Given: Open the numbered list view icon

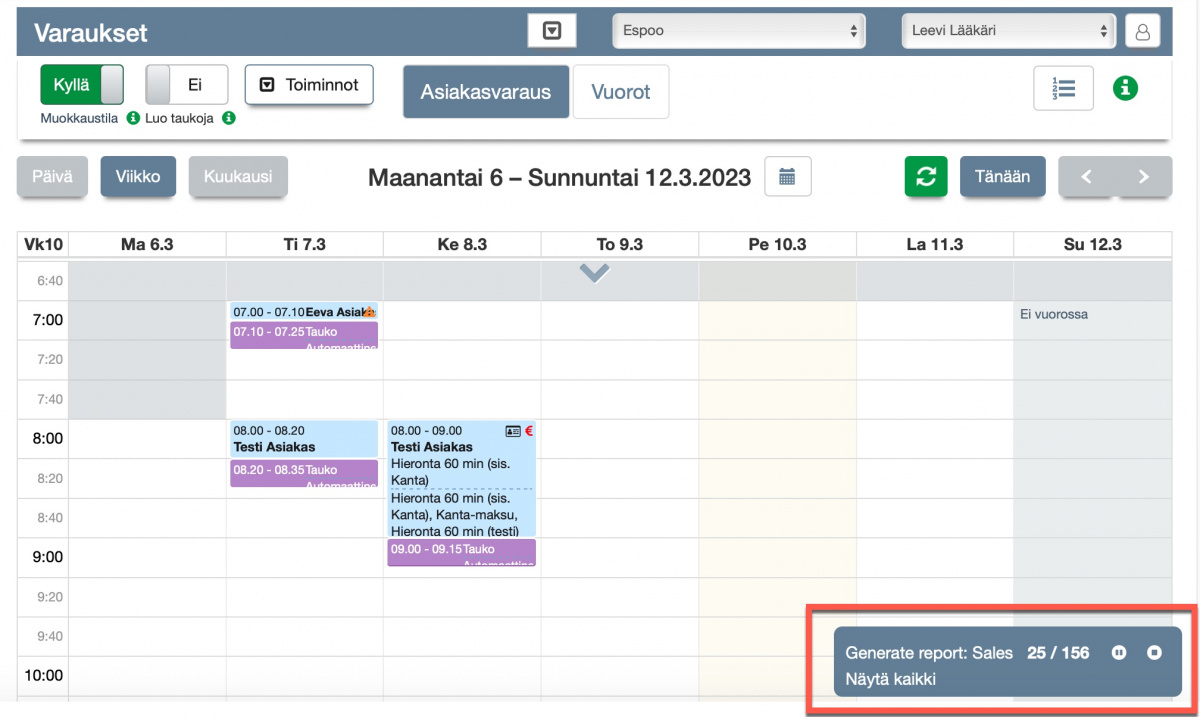Looking at the screenshot, I should tap(1063, 88).
